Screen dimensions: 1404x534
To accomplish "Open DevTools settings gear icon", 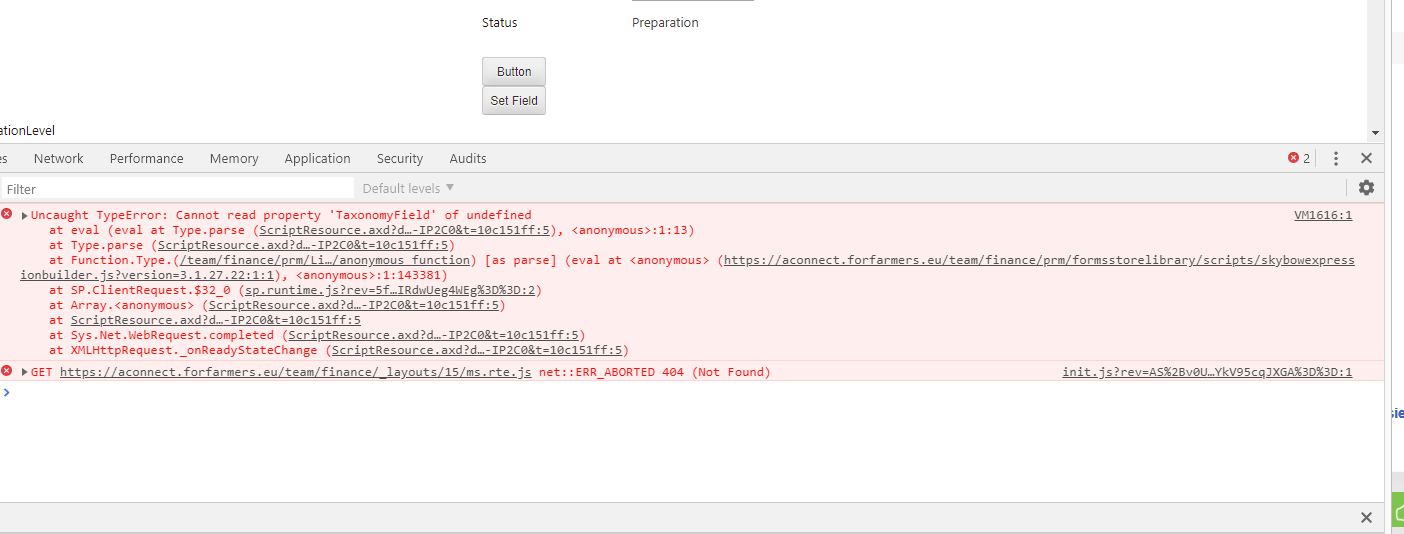I will pos(1366,188).
